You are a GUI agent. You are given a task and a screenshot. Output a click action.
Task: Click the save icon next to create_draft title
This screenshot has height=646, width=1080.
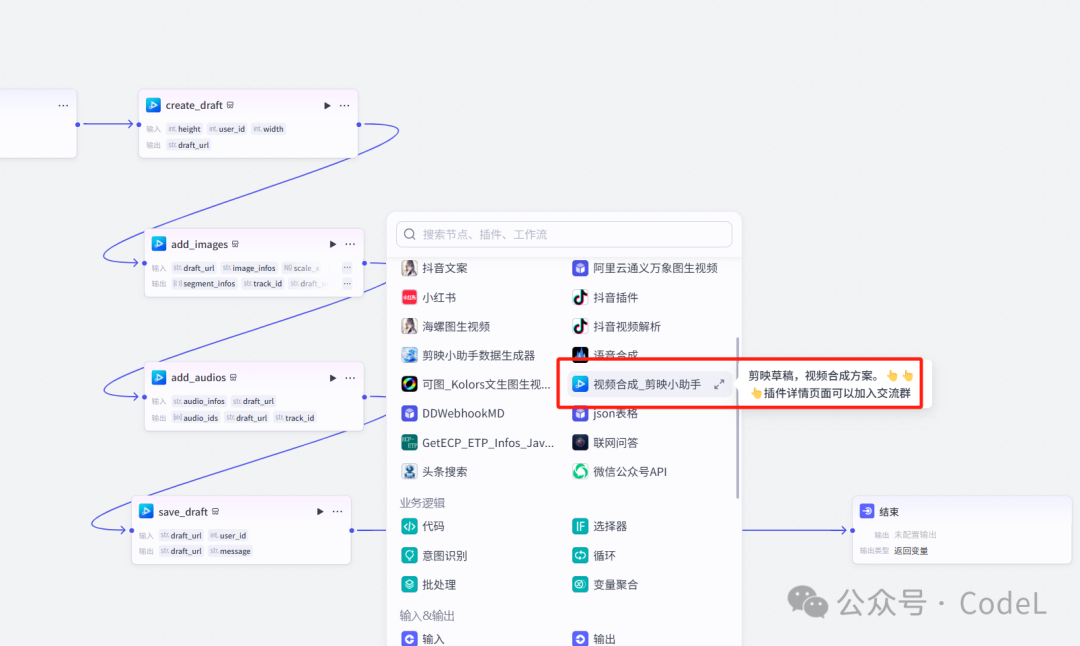tap(230, 105)
